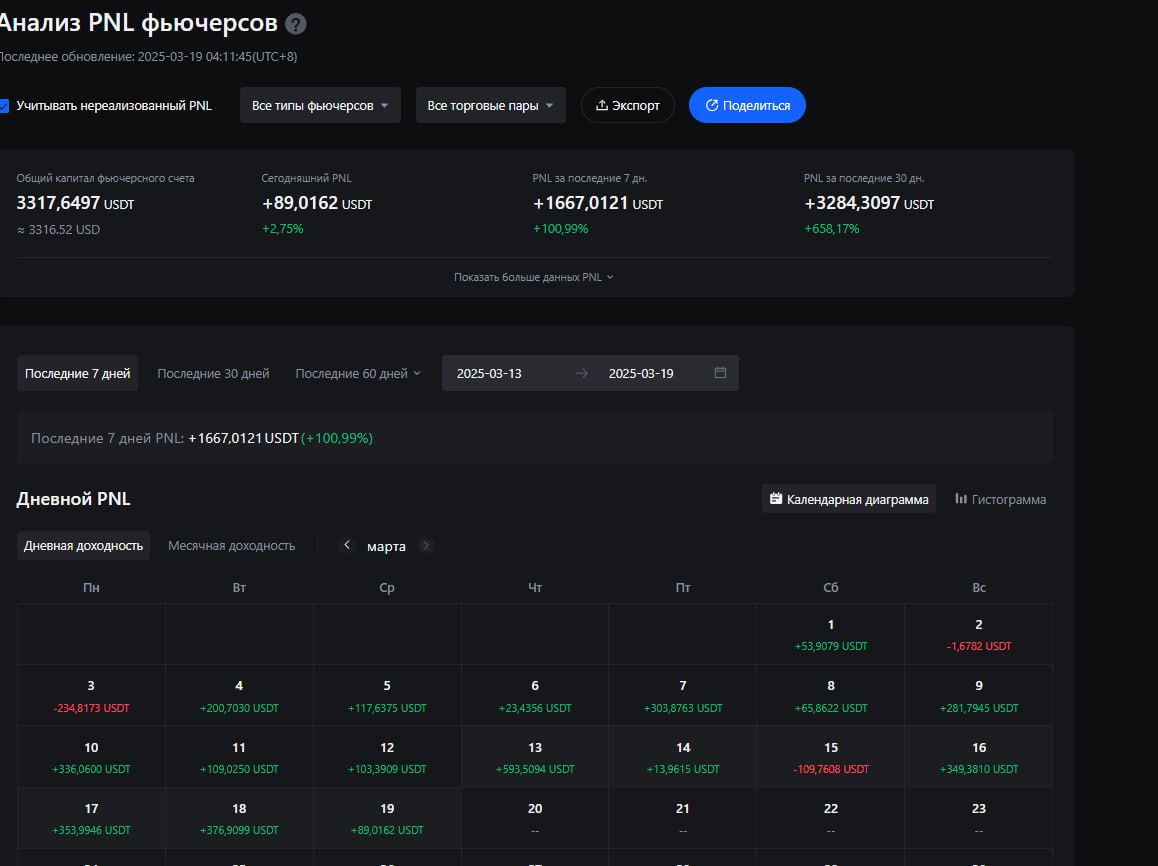Click the 'Дневной PNL' section heading
Image resolution: width=1158 pixels, height=866 pixels.
coord(73,499)
